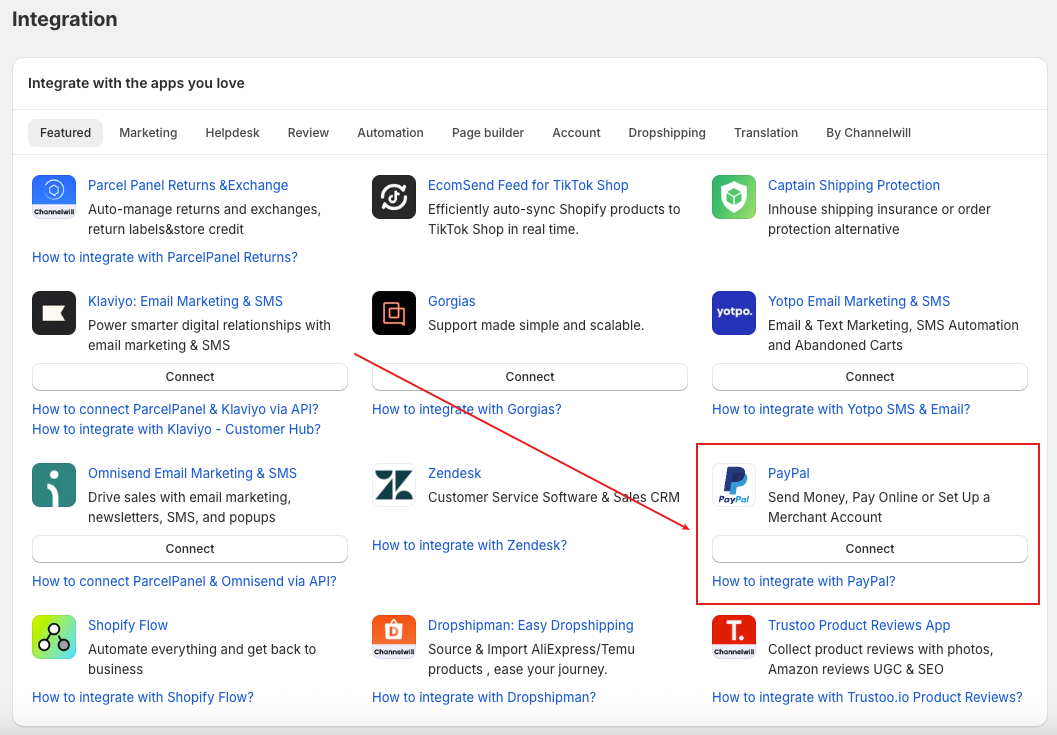Screen dimensions: 1057x735
Task: Click the 'Integration' page title
Action: point(65,19)
